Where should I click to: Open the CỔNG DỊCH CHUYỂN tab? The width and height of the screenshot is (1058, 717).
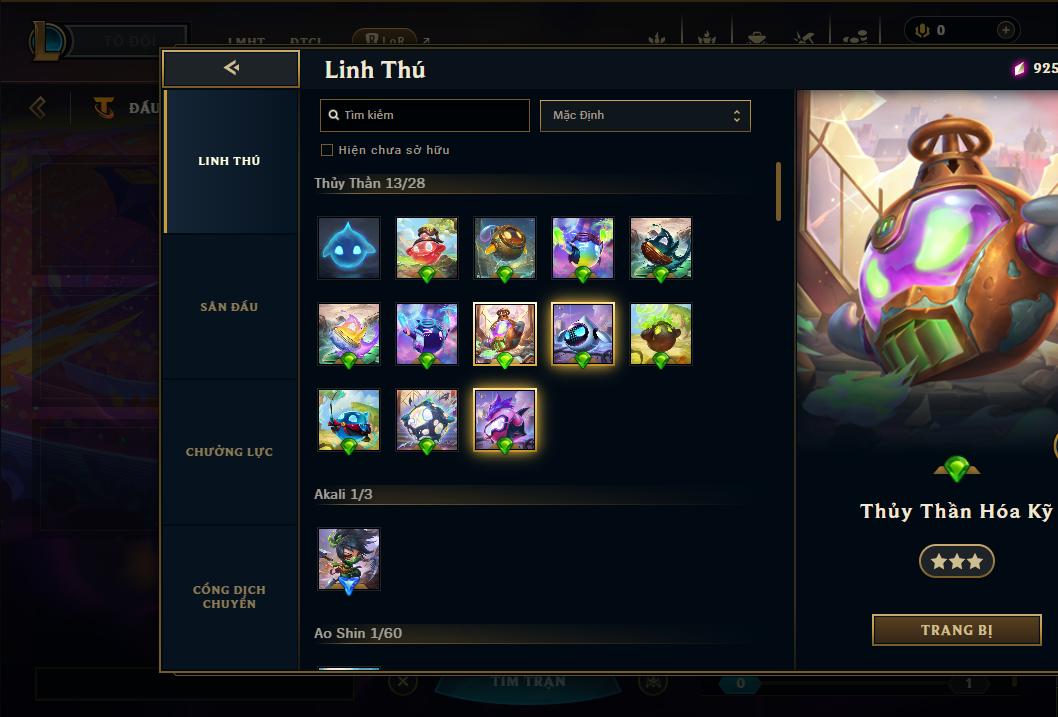(x=231, y=597)
